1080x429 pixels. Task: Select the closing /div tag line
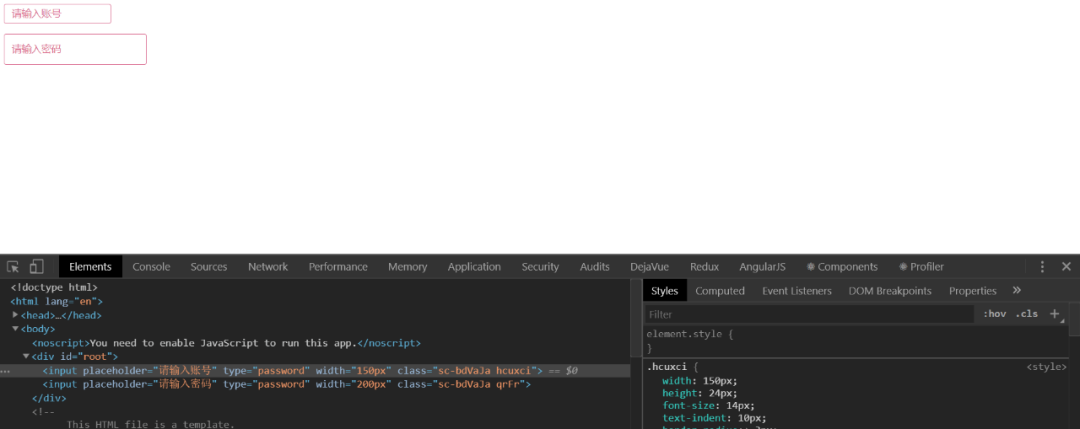tap(49, 398)
